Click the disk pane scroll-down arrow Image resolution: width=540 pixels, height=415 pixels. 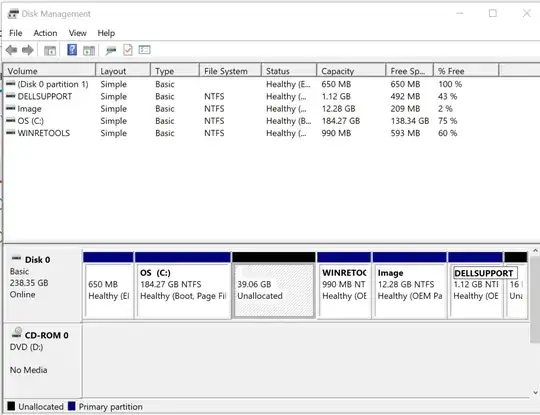[x=535, y=392]
